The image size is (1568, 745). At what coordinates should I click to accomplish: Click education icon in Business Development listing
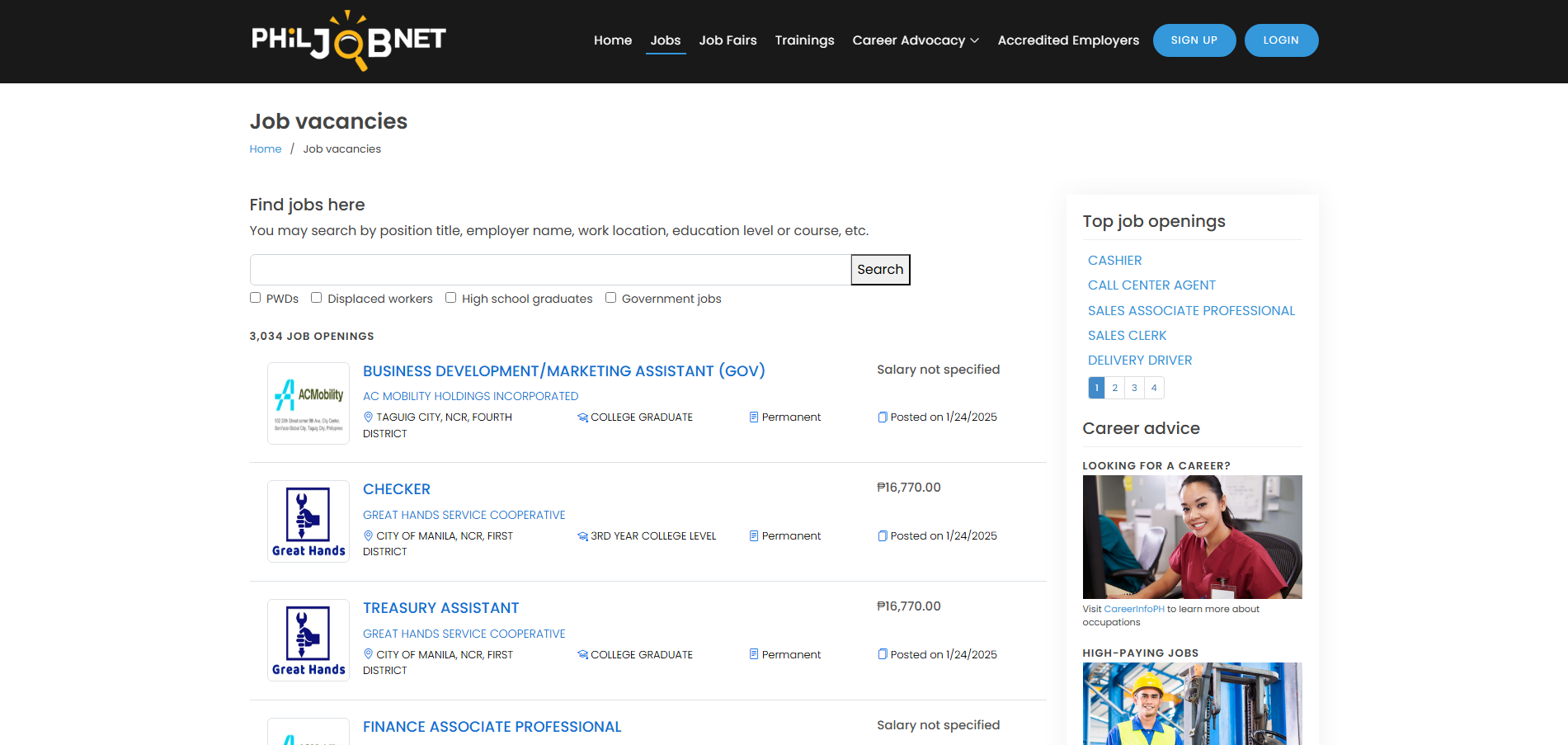pos(583,417)
